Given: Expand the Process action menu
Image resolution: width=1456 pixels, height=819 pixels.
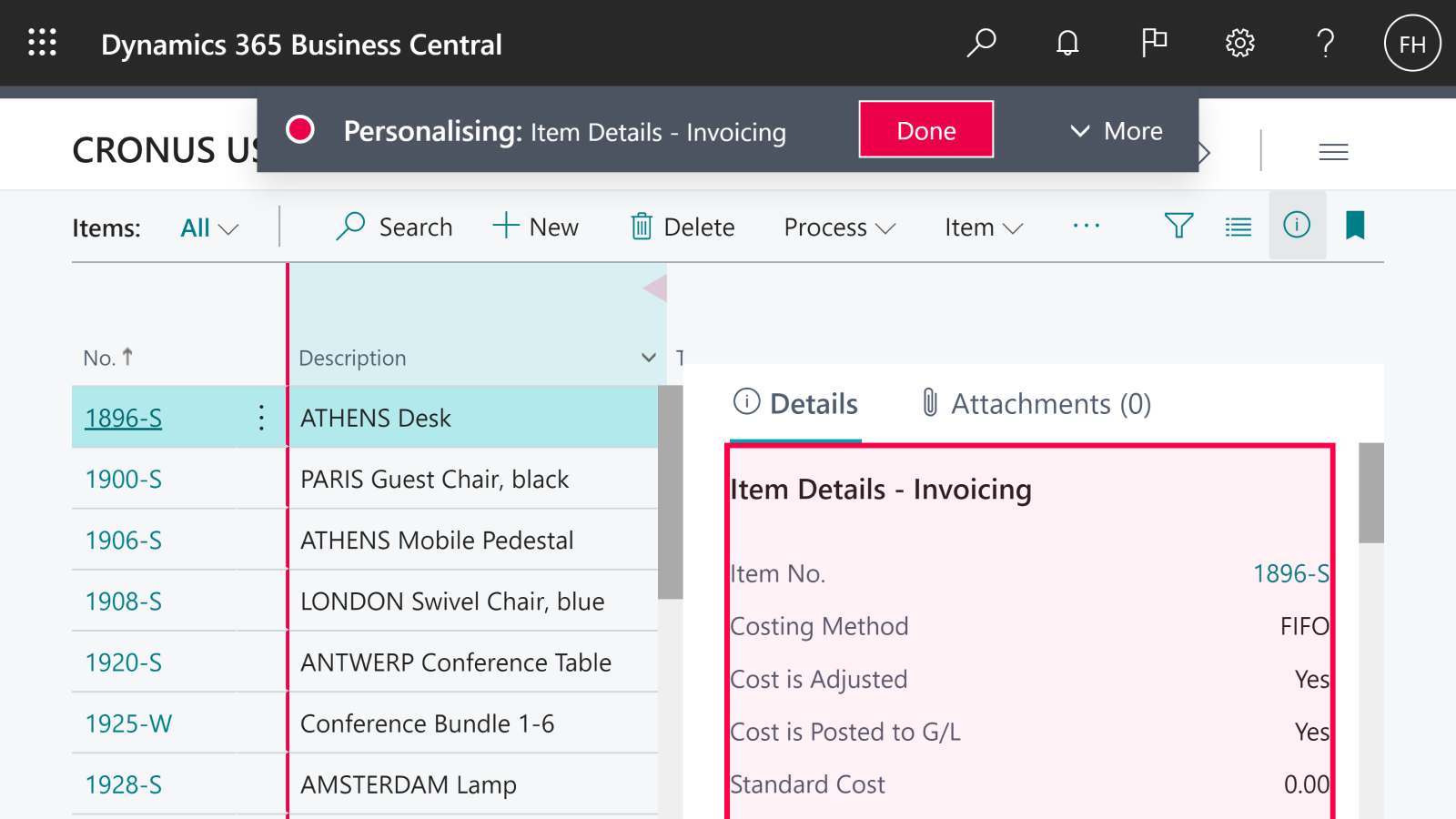Looking at the screenshot, I should [839, 227].
